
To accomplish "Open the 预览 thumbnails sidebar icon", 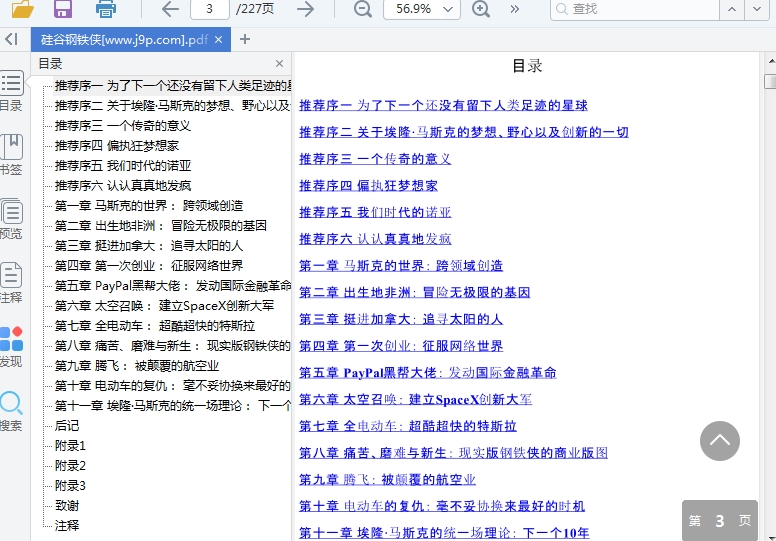I will (11, 219).
